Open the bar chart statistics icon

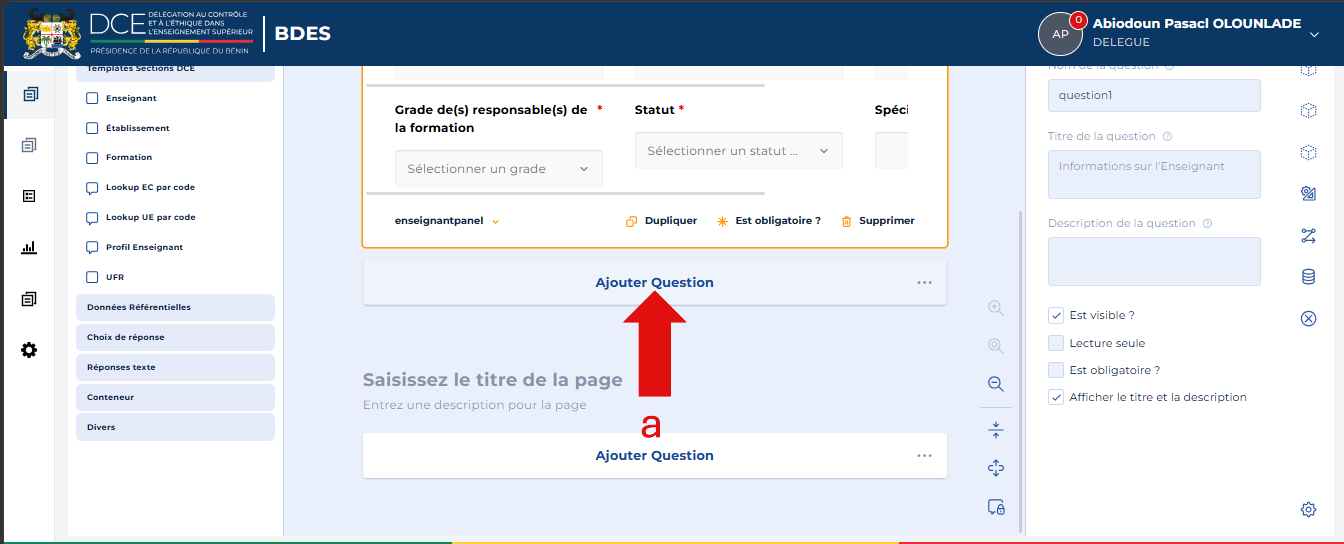click(29, 247)
